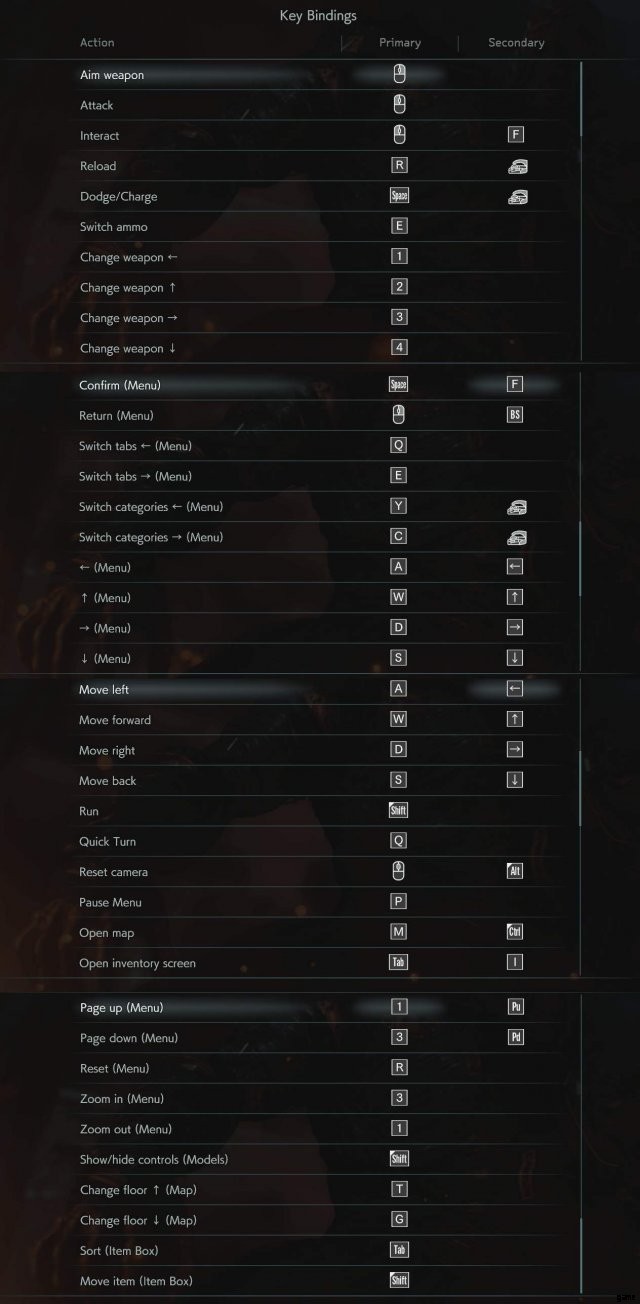Click Change floor ↑ (Map) T key

(399, 1189)
